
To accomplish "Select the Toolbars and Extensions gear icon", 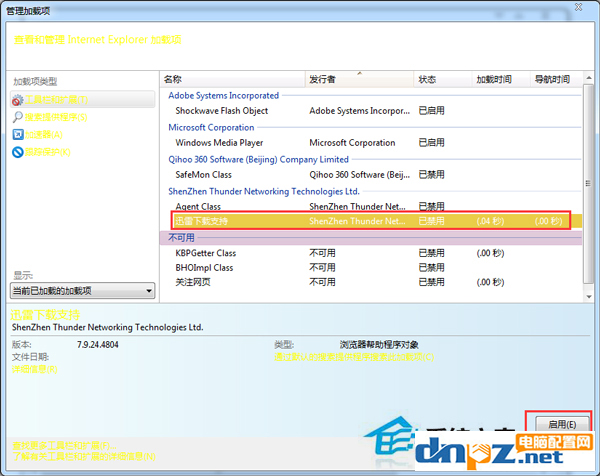I will click(18, 100).
